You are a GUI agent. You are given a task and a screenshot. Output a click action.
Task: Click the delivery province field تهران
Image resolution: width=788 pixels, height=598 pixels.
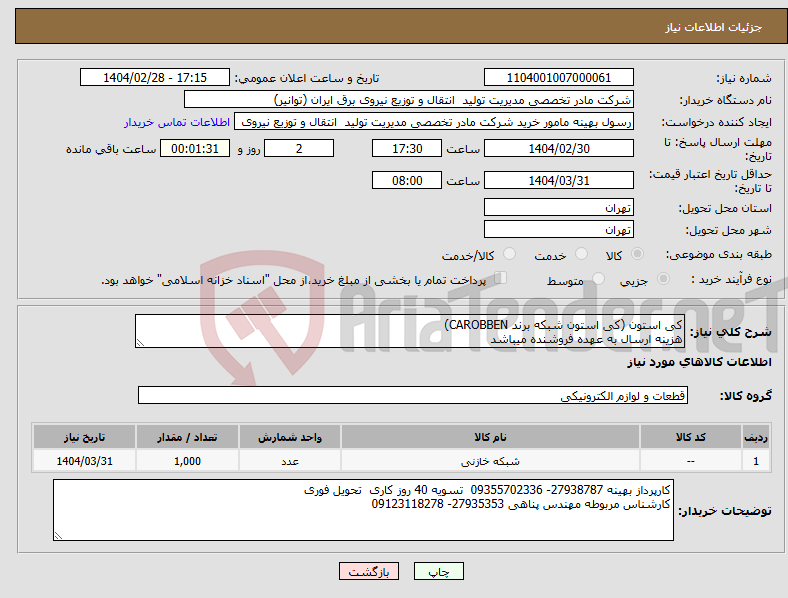point(558,207)
